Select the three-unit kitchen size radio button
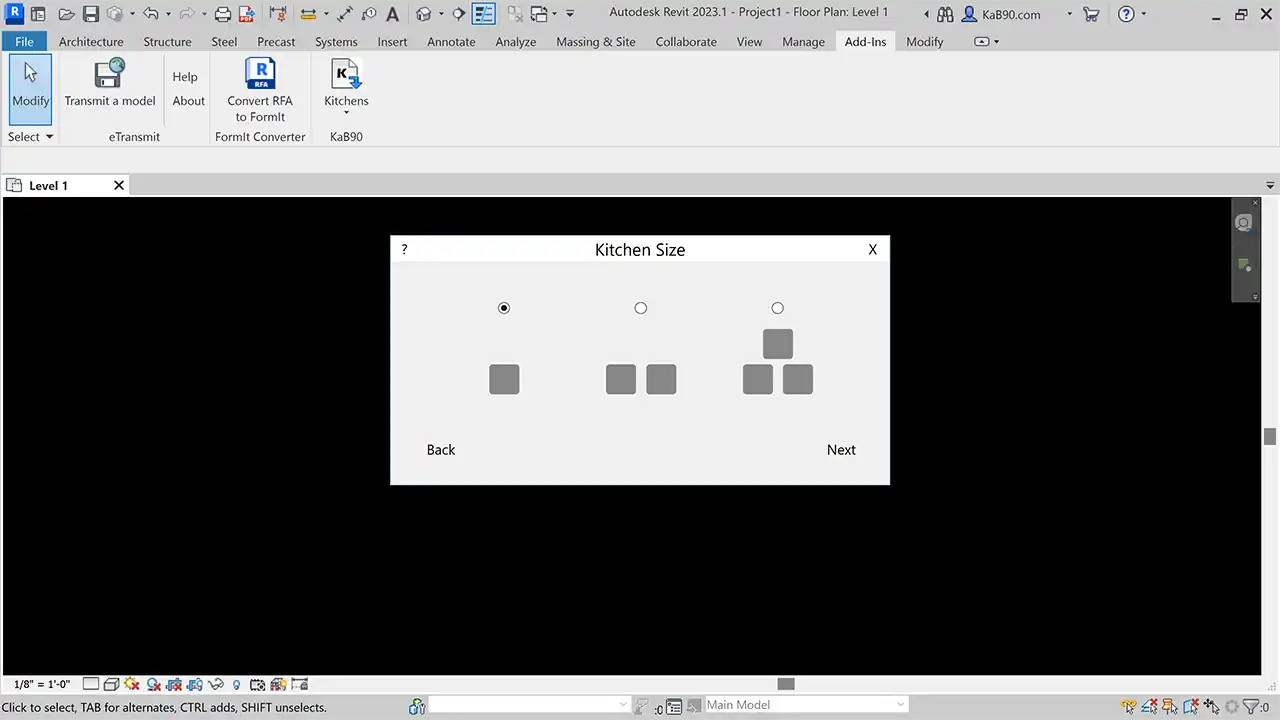 (778, 308)
